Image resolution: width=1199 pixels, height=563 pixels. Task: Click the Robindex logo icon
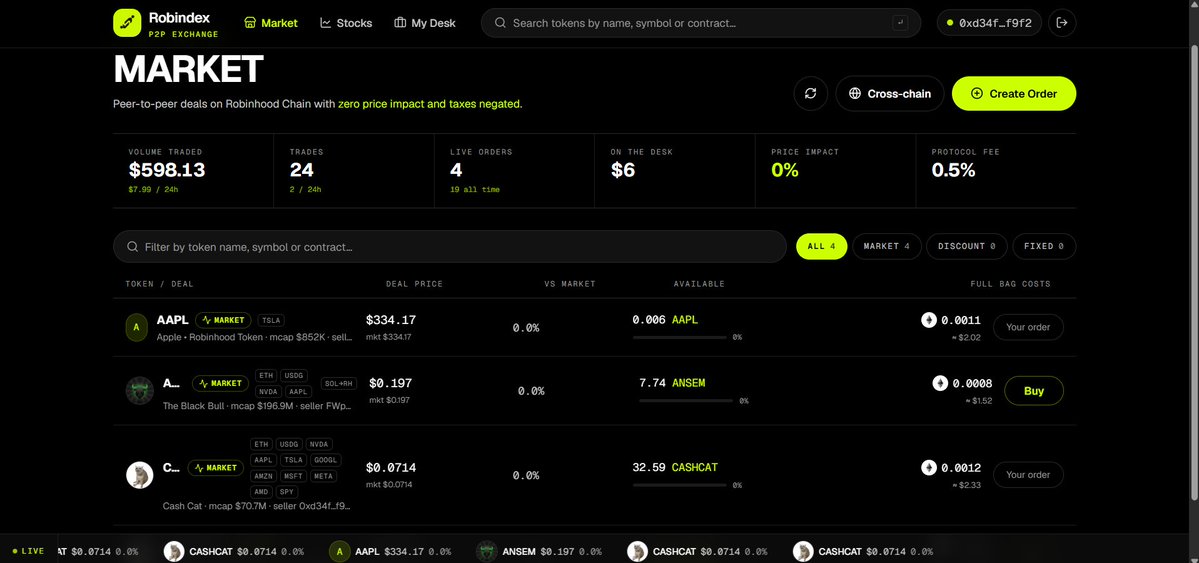127,23
